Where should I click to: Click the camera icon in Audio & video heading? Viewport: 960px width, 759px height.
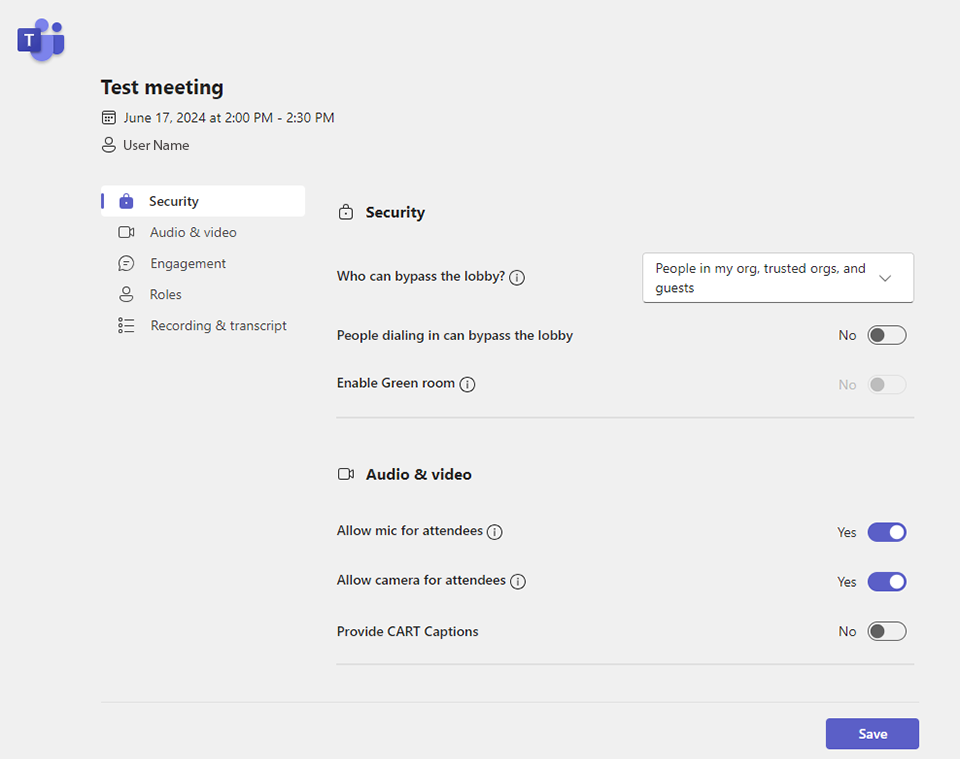pos(346,474)
